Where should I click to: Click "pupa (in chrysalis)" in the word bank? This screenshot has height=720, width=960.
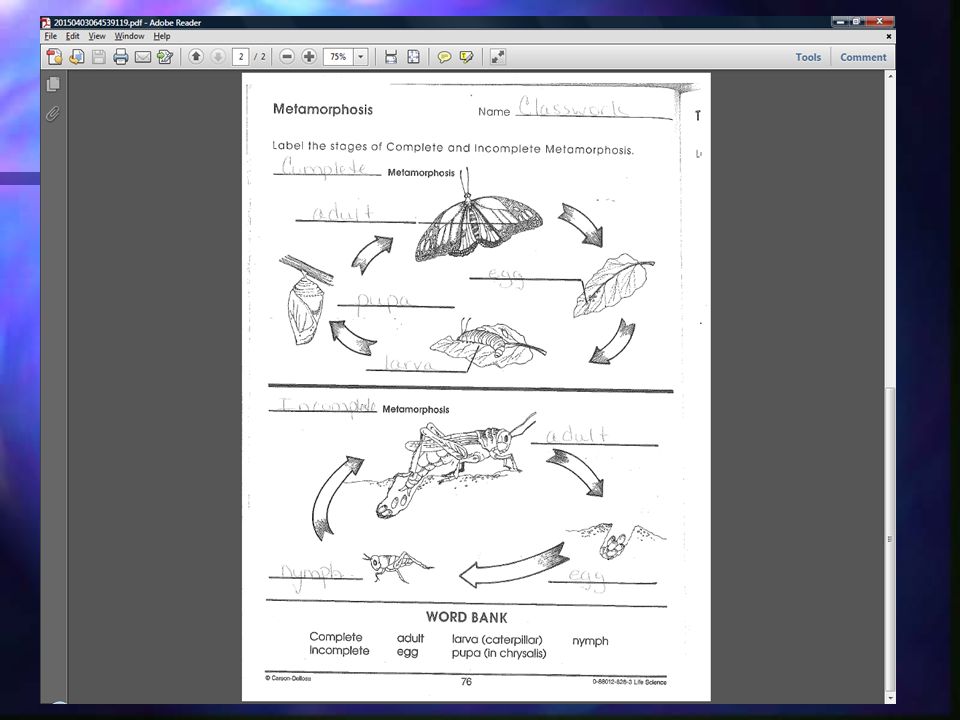point(499,653)
